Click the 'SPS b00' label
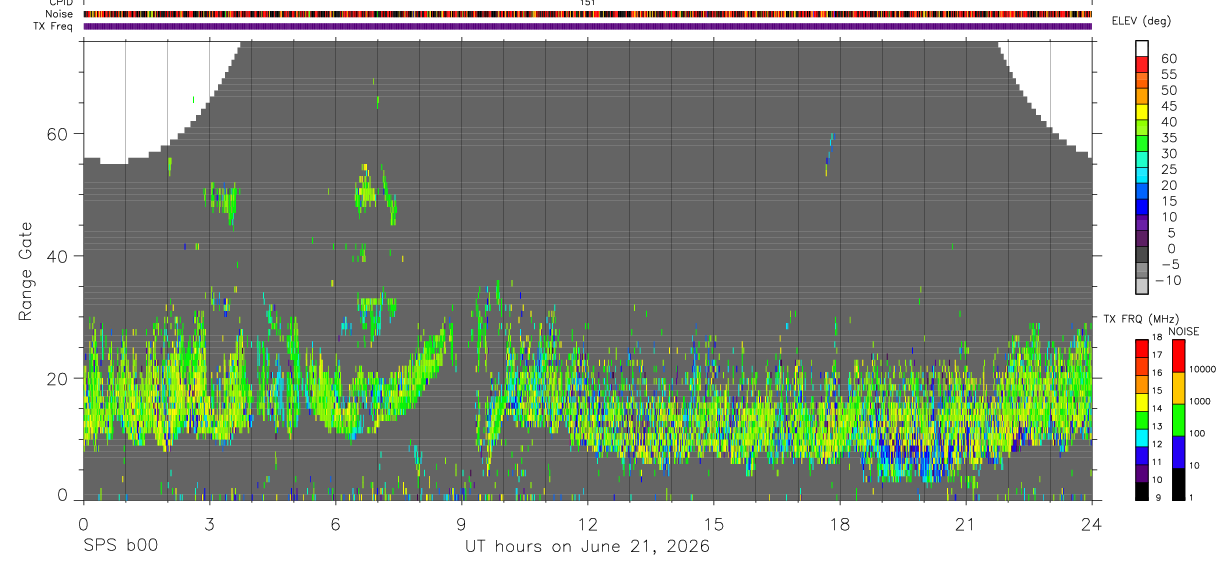The height and width of the screenshot is (567, 1228). (120, 546)
